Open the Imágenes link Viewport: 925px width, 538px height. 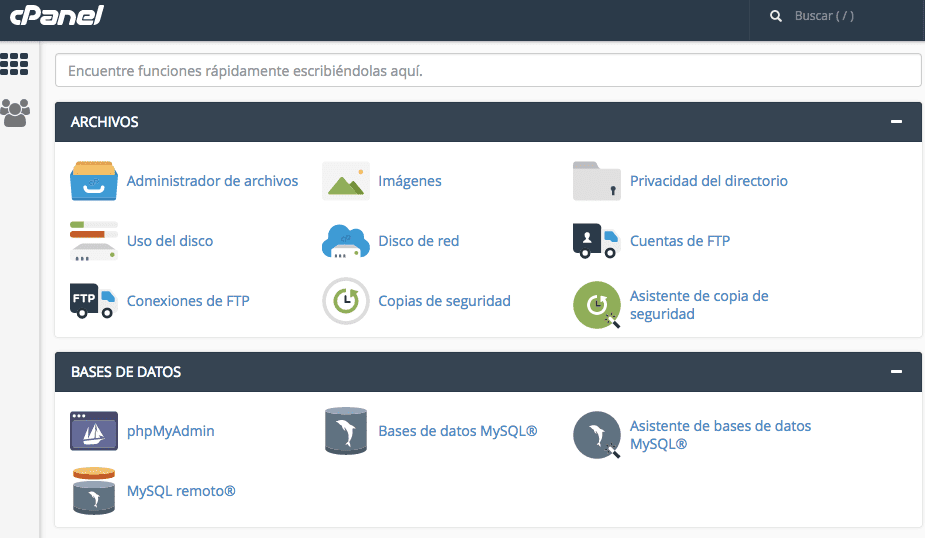(410, 181)
